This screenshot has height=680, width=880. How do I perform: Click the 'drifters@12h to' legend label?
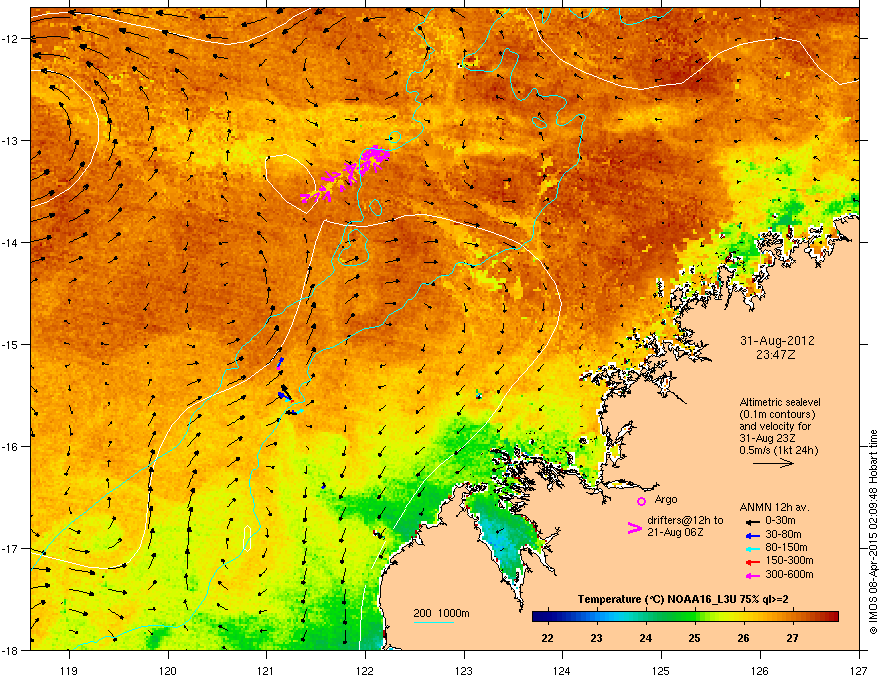pos(685,520)
